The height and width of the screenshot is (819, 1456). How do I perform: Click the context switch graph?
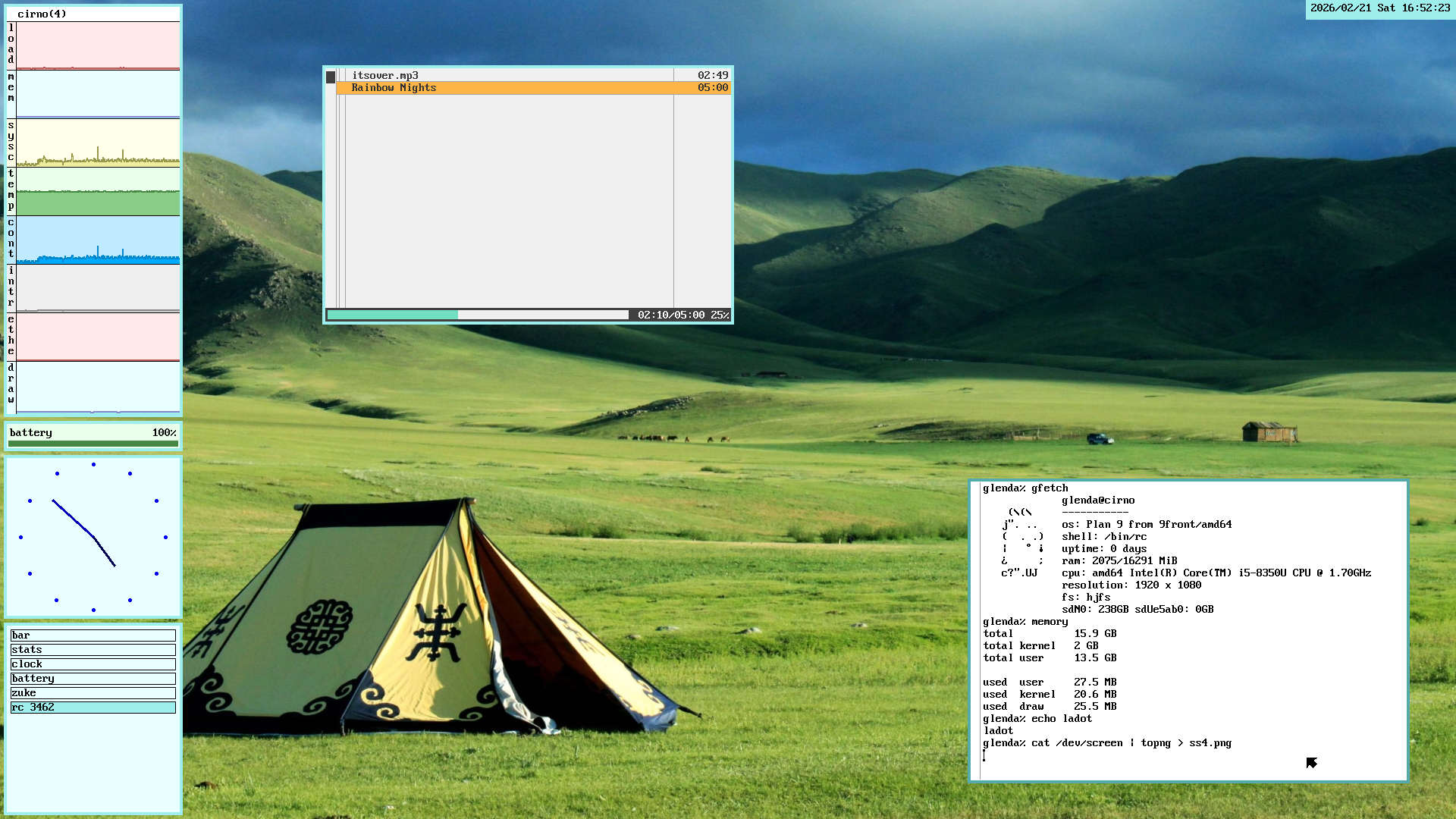coord(98,240)
